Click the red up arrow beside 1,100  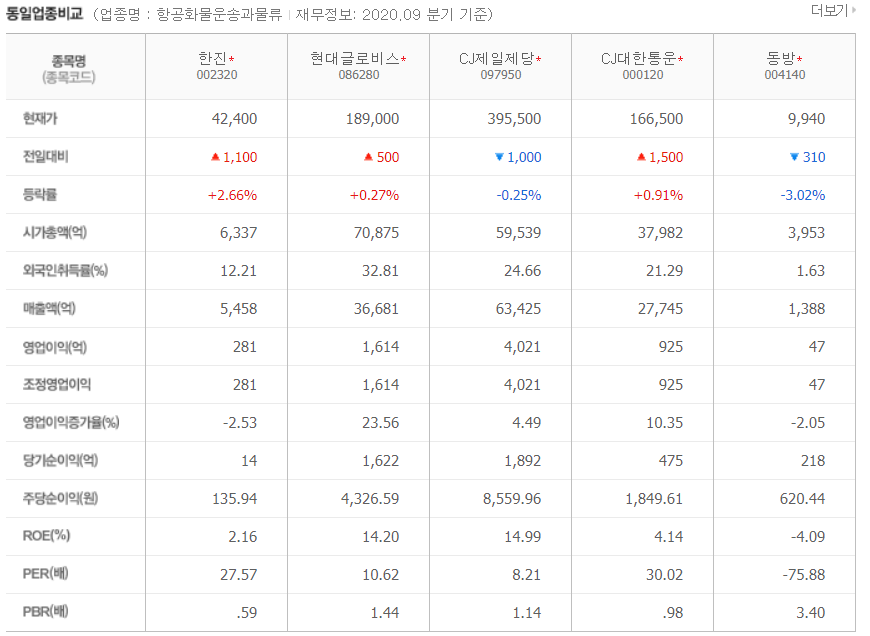click(215, 157)
